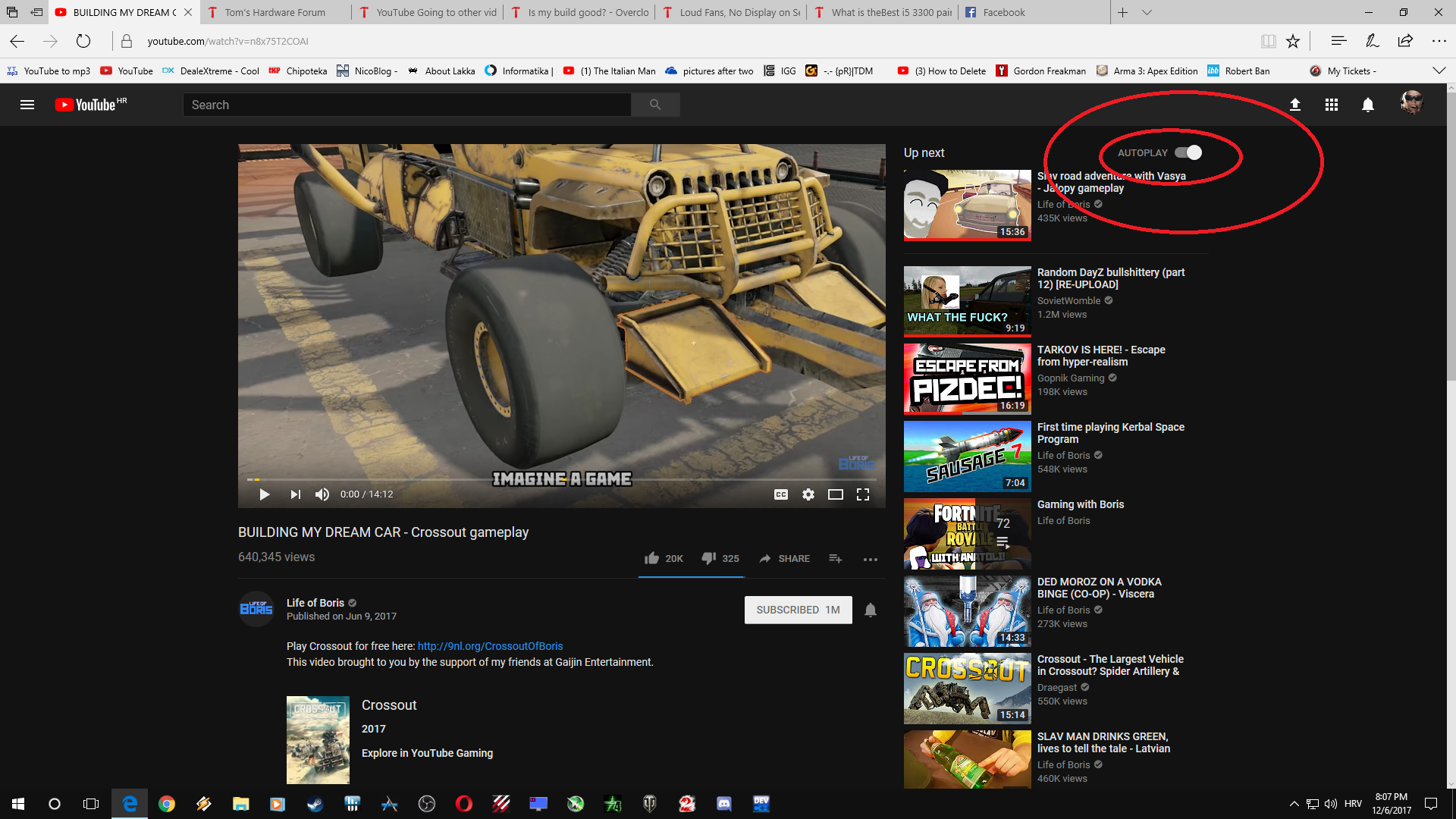Open the YouTube apps grid
The width and height of the screenshot is (1456, 819).
(x=1332, y=105)
